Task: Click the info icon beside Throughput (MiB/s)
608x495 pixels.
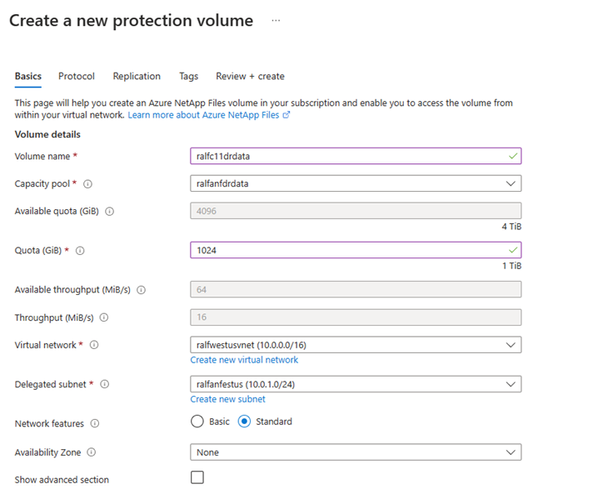Action: (104, 317)
